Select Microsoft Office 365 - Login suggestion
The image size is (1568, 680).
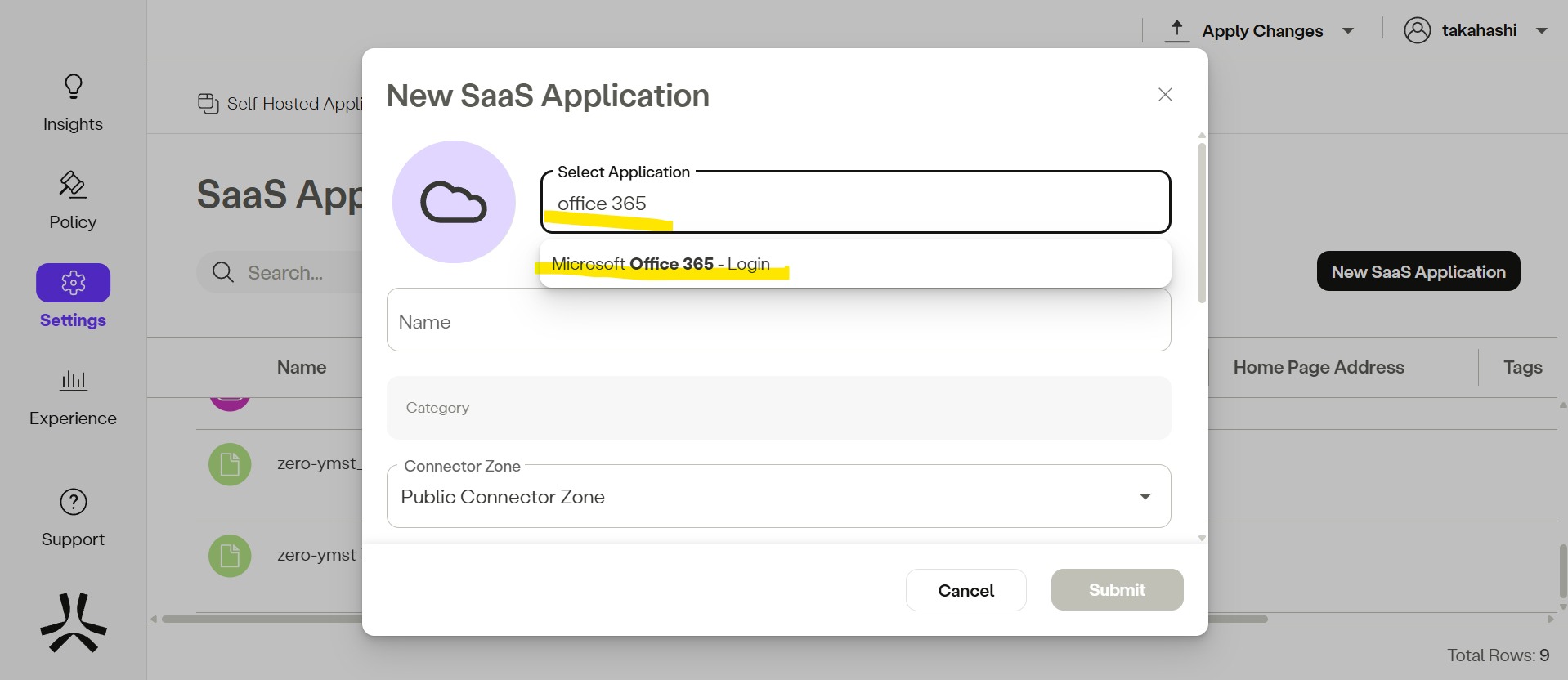tap(661, 264)
